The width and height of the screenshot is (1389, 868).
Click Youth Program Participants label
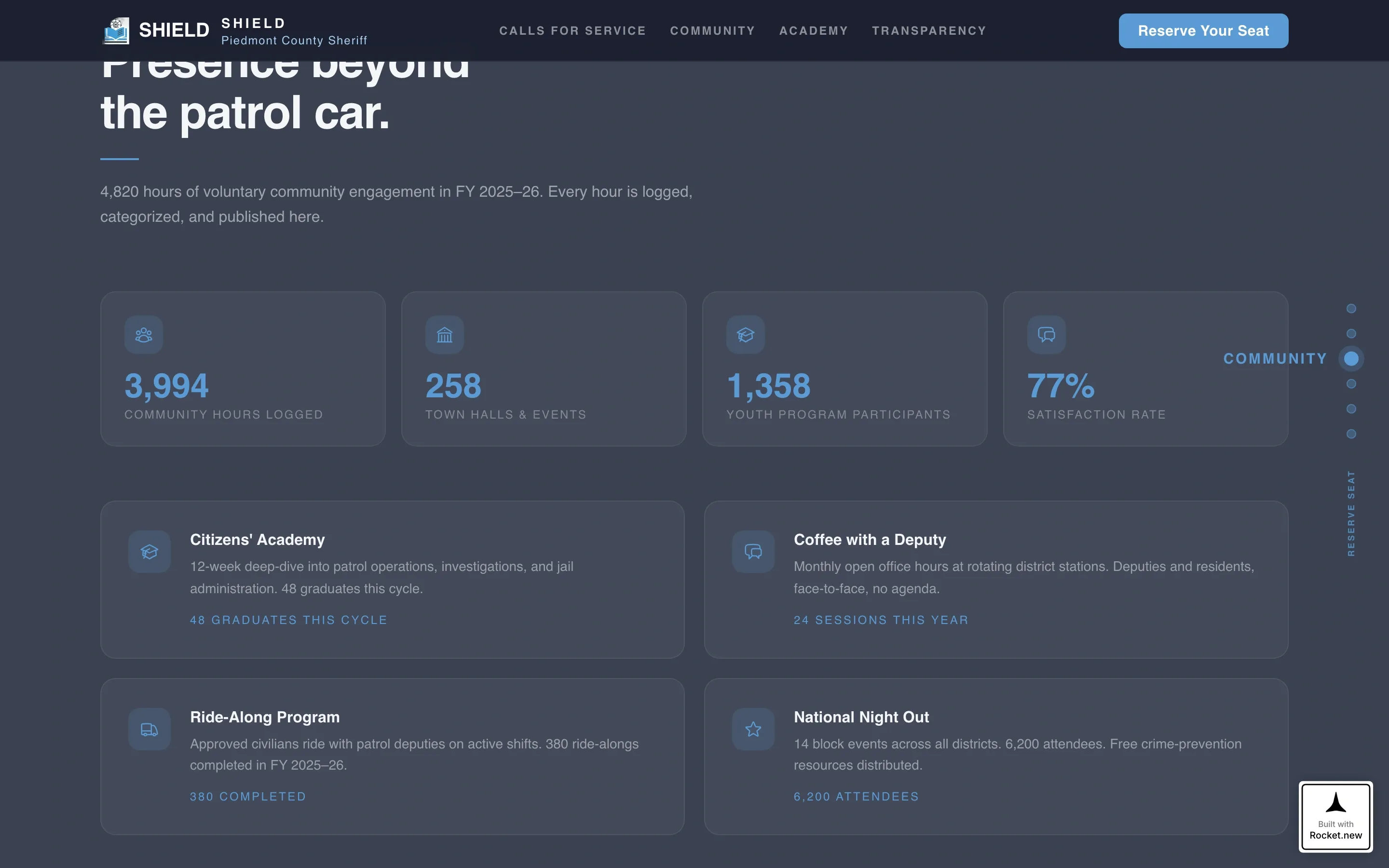pyautogui.click(x=838, y=415)
